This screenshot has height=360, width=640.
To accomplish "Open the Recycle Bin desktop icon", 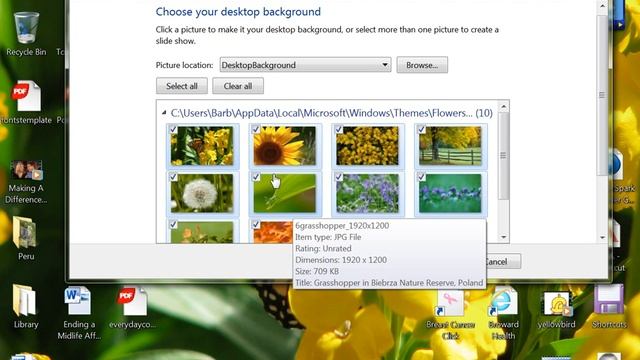I will (x=26, y=33).
